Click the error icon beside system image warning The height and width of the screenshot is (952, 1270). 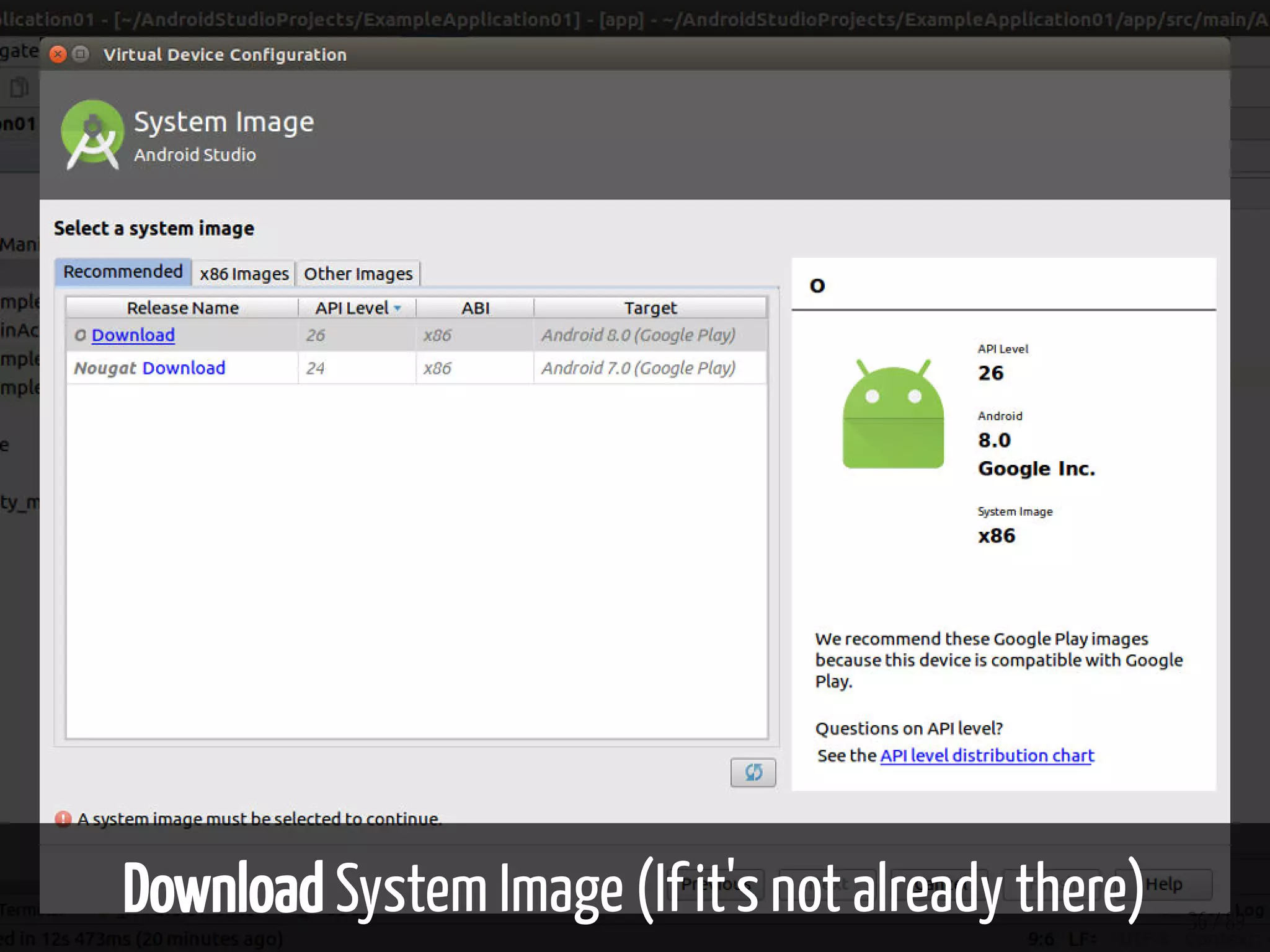tap(63, 819)
